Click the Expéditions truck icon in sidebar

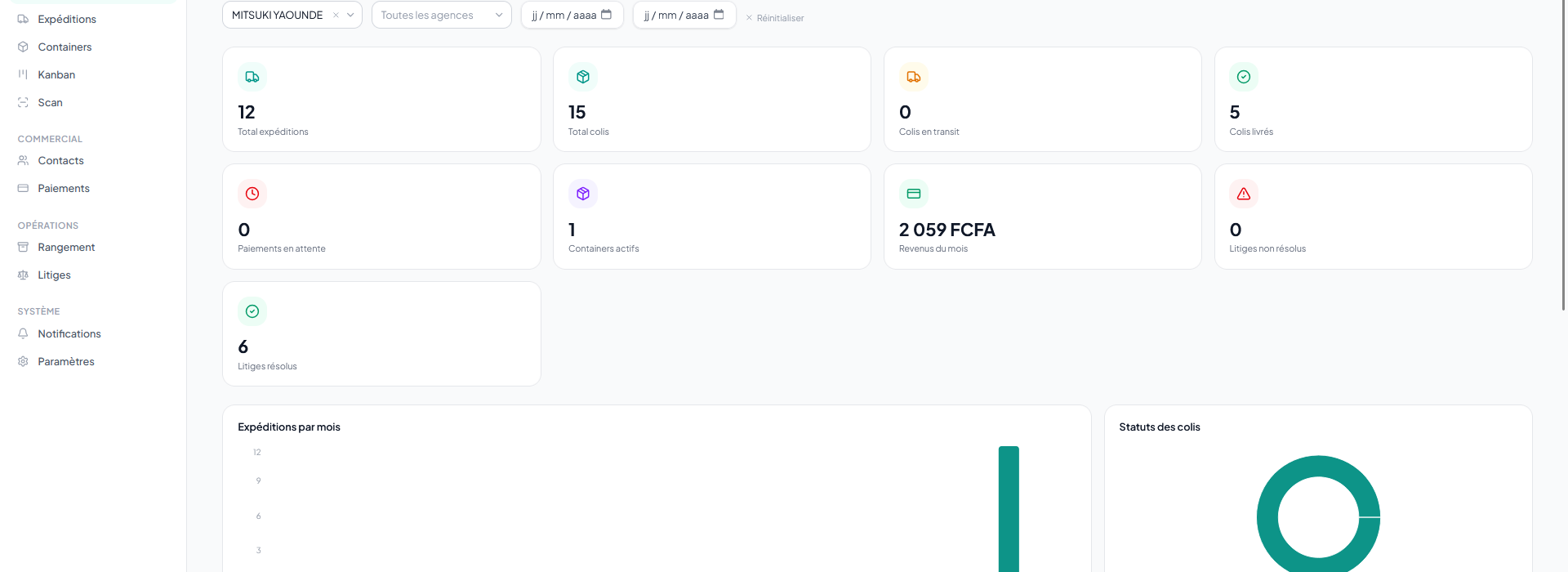23,19
